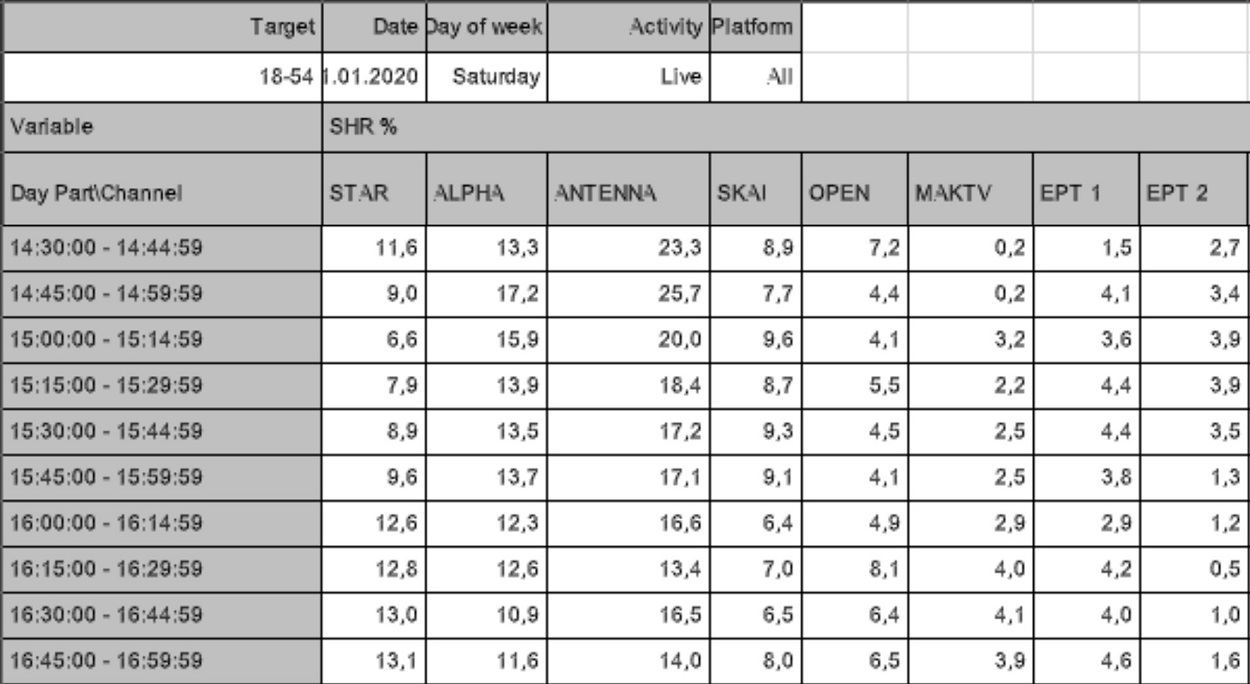Click the EPT 2 column header
This screenshot has height=684, width=1250.
pyautogui.click(x=1193, y=187)
